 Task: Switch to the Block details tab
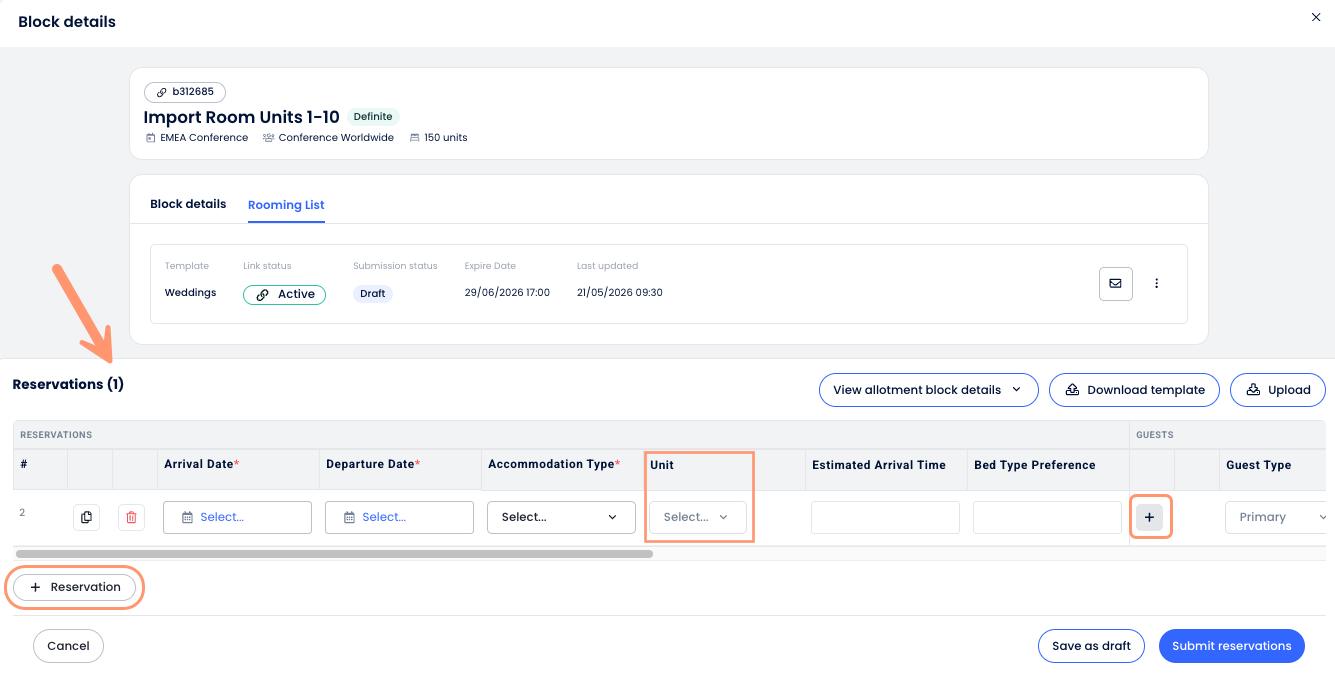188,204
